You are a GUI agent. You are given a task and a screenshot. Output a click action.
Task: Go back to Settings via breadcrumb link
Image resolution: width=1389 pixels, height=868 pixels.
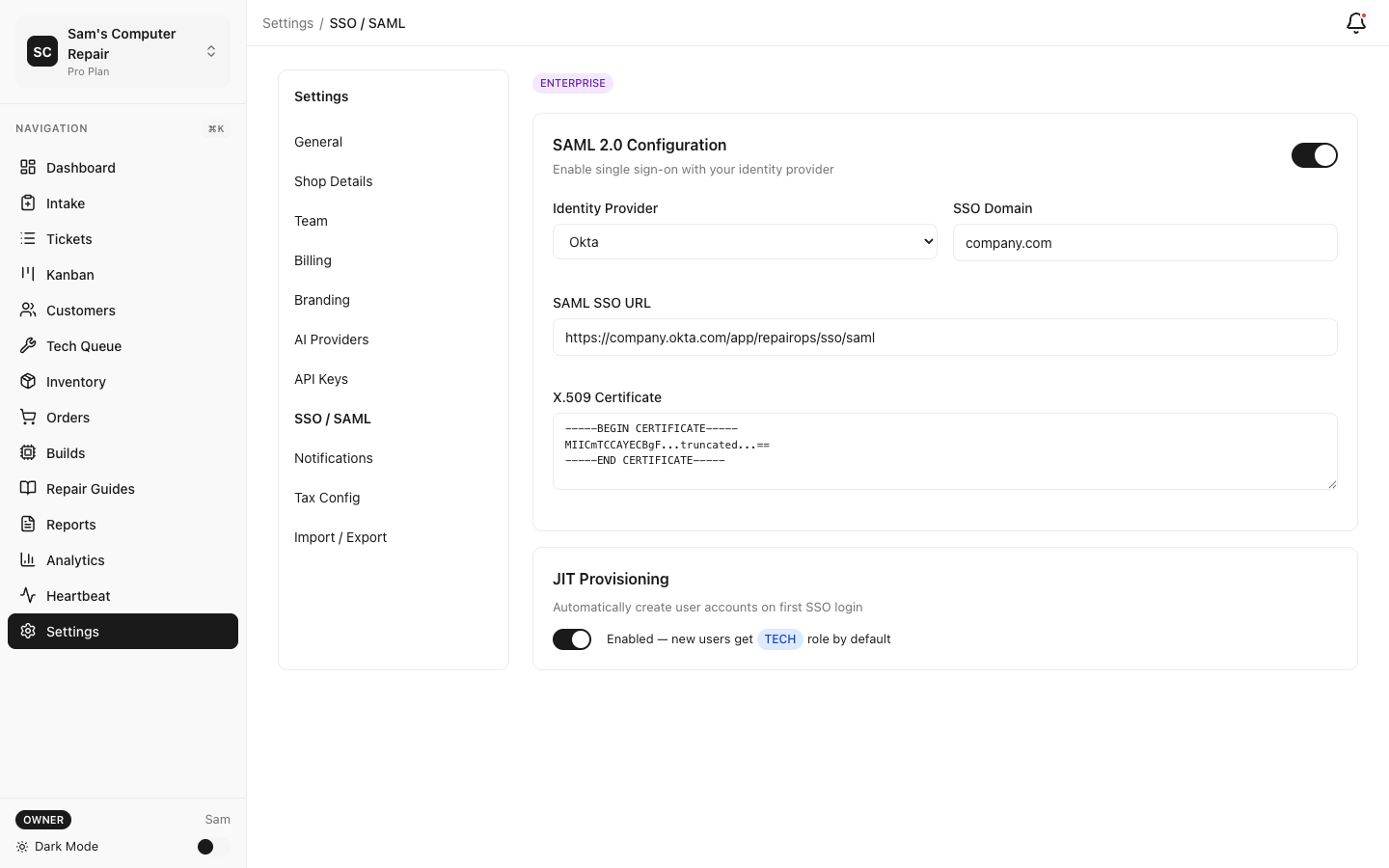click(287, 22)
